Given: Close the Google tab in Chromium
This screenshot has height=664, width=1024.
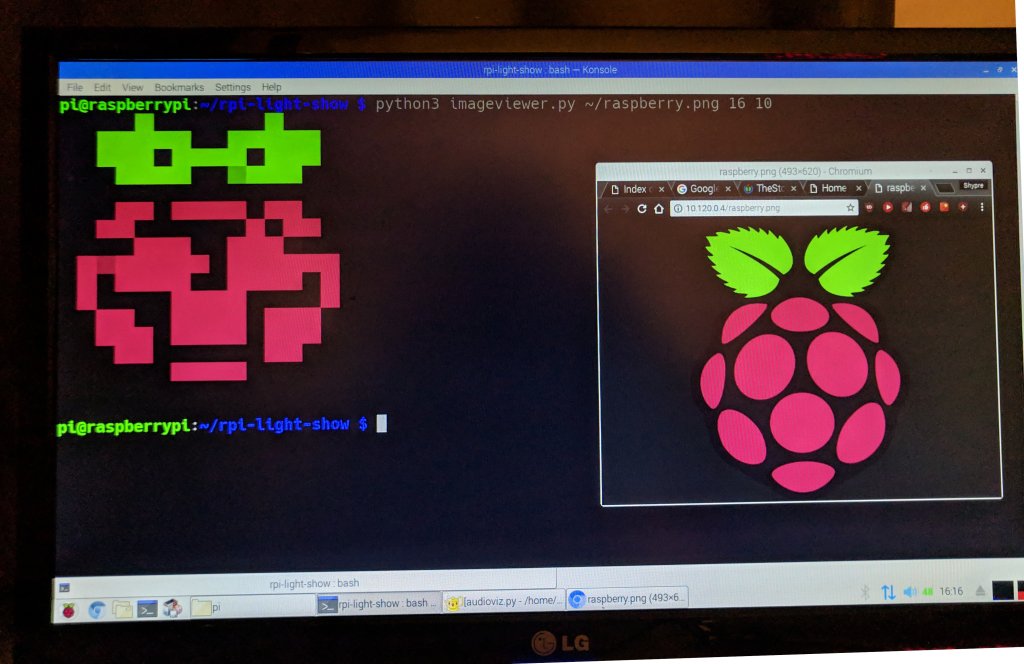Looking at the screenshot, I should (x=728, y=189).
